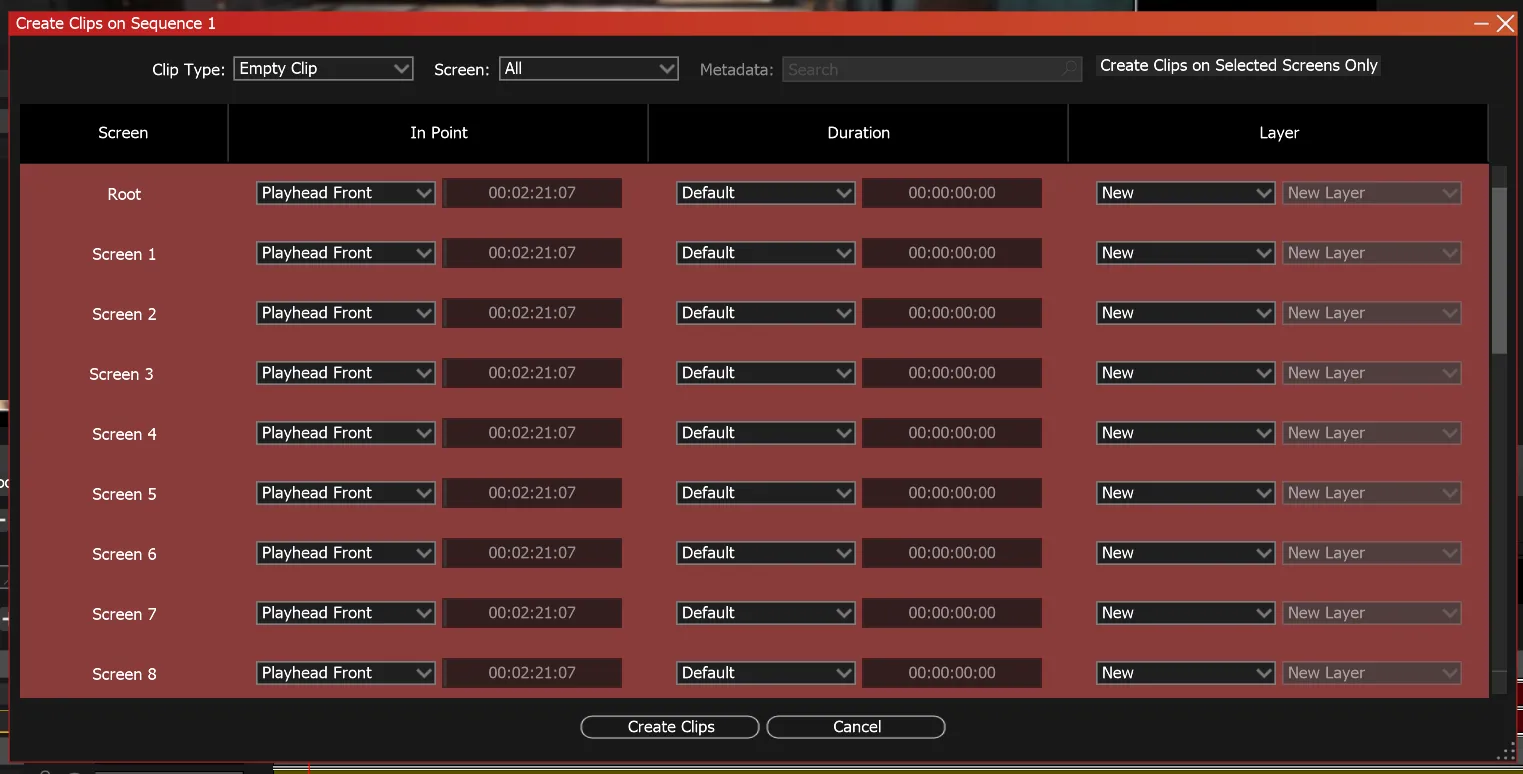Click Screen 4 In Point timecode field
The height and width of the screenshot is (774, 1523).
coord(532,433)
